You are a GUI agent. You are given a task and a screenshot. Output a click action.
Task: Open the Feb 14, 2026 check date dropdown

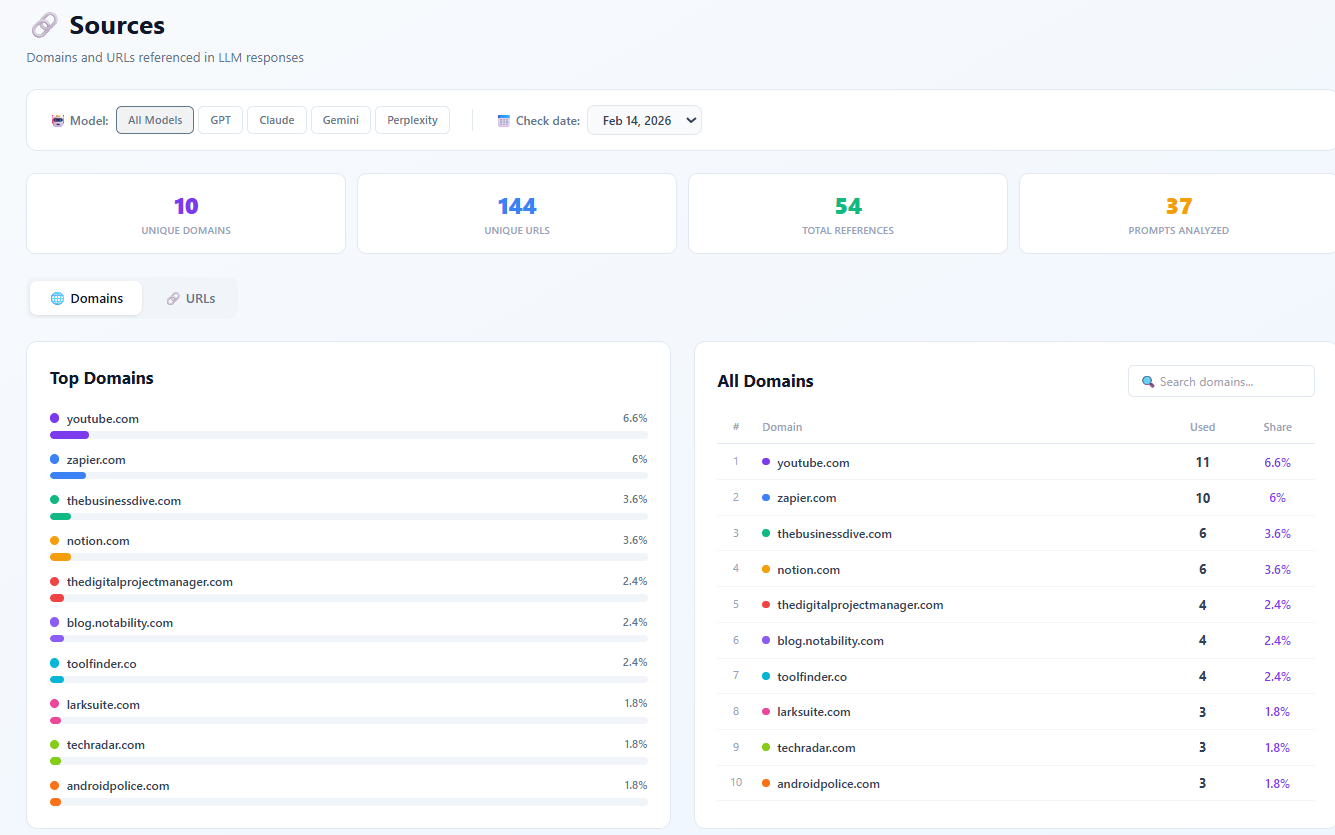pos(644,119)
